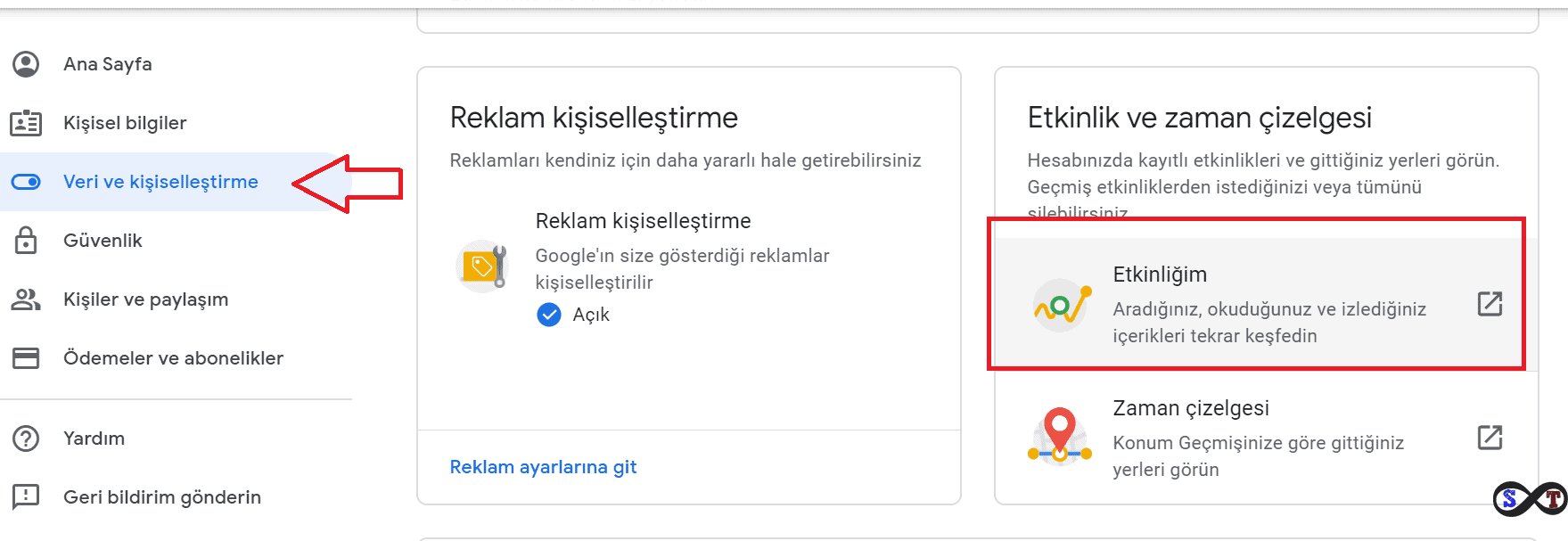Select the Ana Sayfa person icon
The width and height of the screenshot is (1568, 541).
(x=27, y=63)
